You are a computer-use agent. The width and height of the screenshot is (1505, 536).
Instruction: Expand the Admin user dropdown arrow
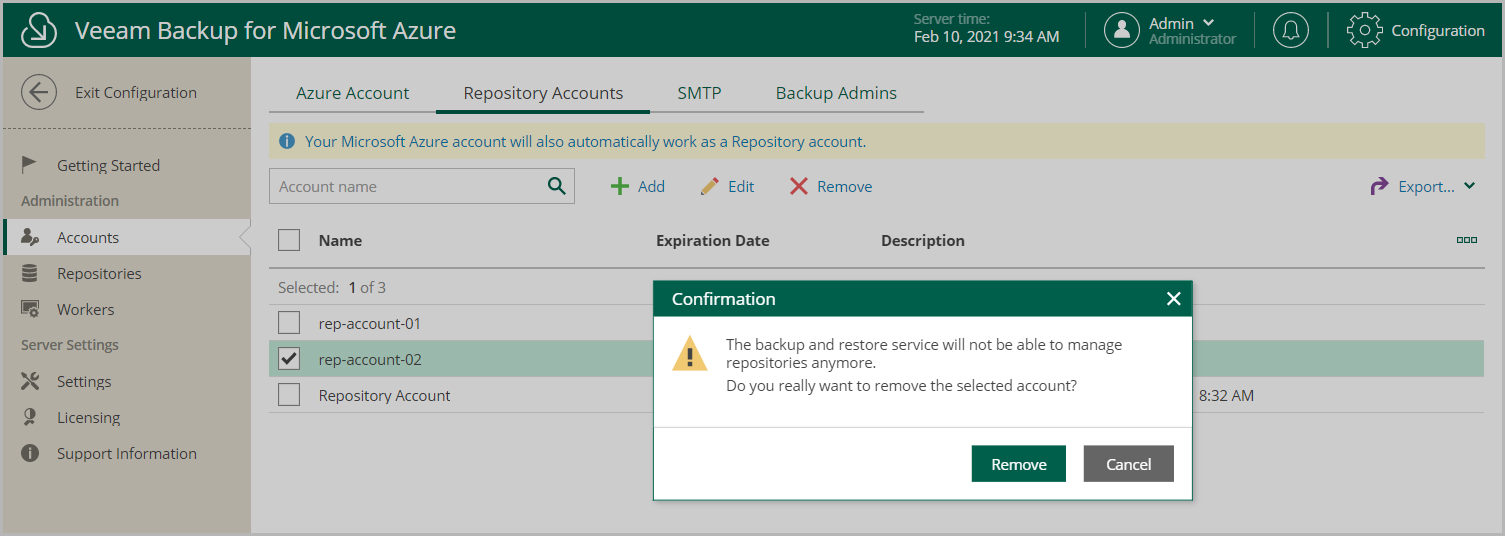[1208, 23]
